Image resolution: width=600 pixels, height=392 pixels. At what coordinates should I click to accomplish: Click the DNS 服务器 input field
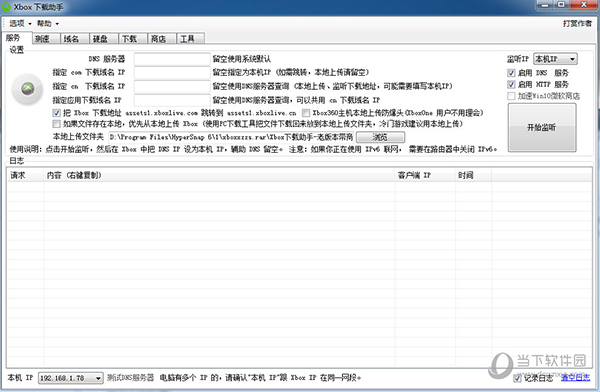[172, 59]
